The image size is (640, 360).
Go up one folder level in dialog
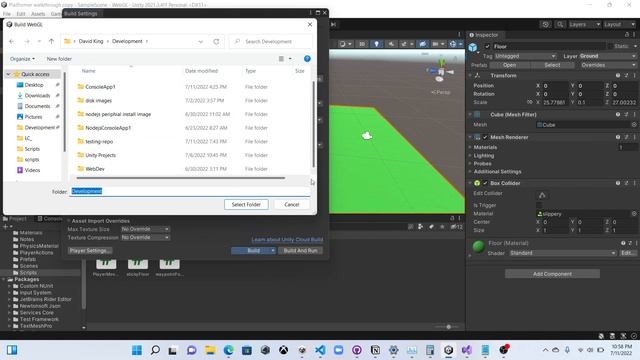coord(51,41)
